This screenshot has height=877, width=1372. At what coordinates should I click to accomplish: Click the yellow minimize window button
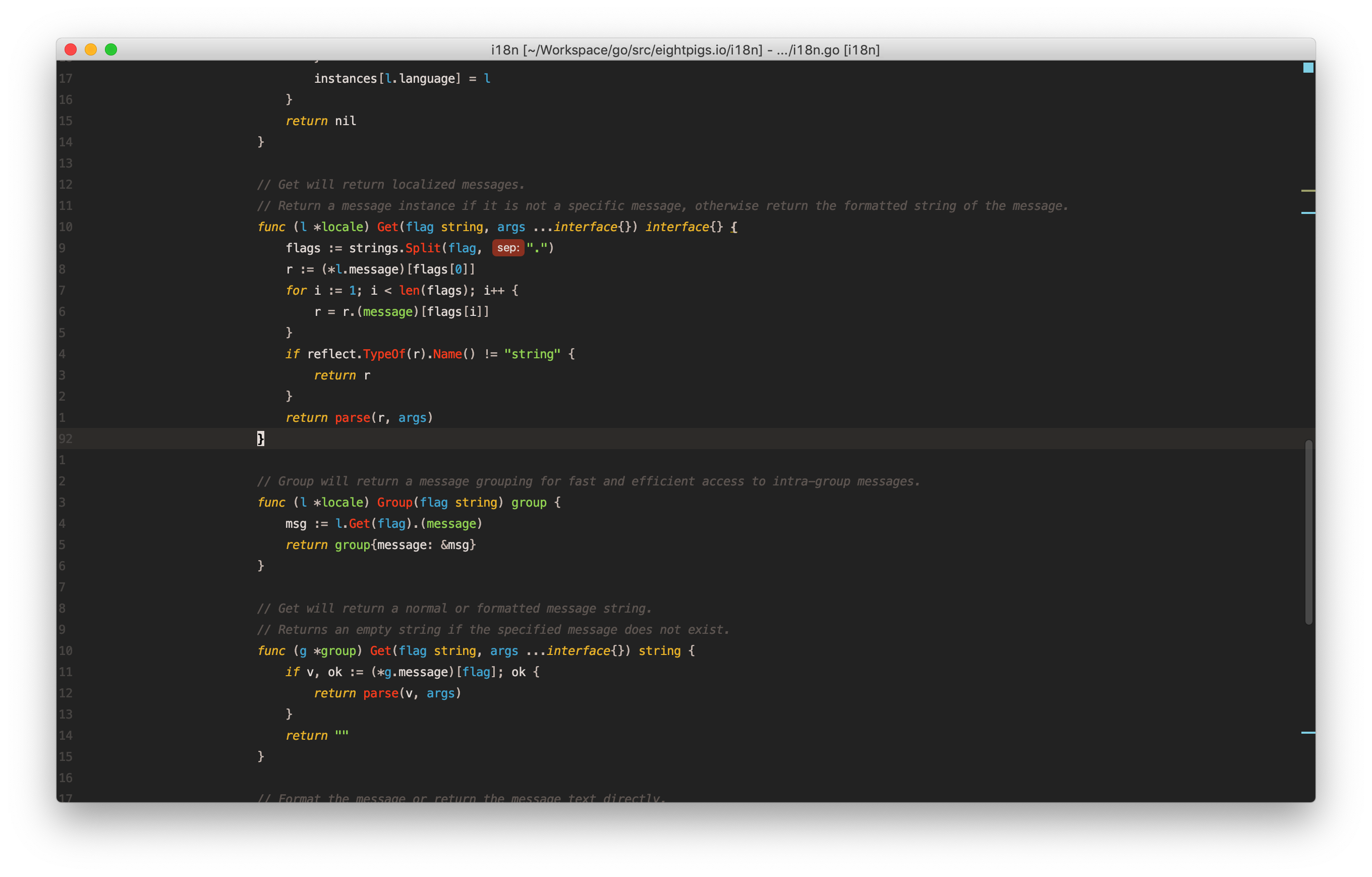click(91, 49)
